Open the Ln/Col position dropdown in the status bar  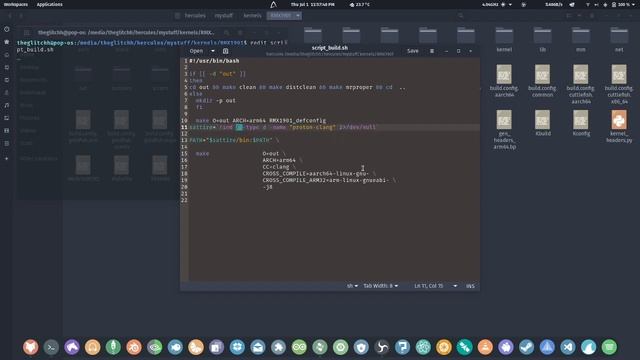(x=436, y=286)
